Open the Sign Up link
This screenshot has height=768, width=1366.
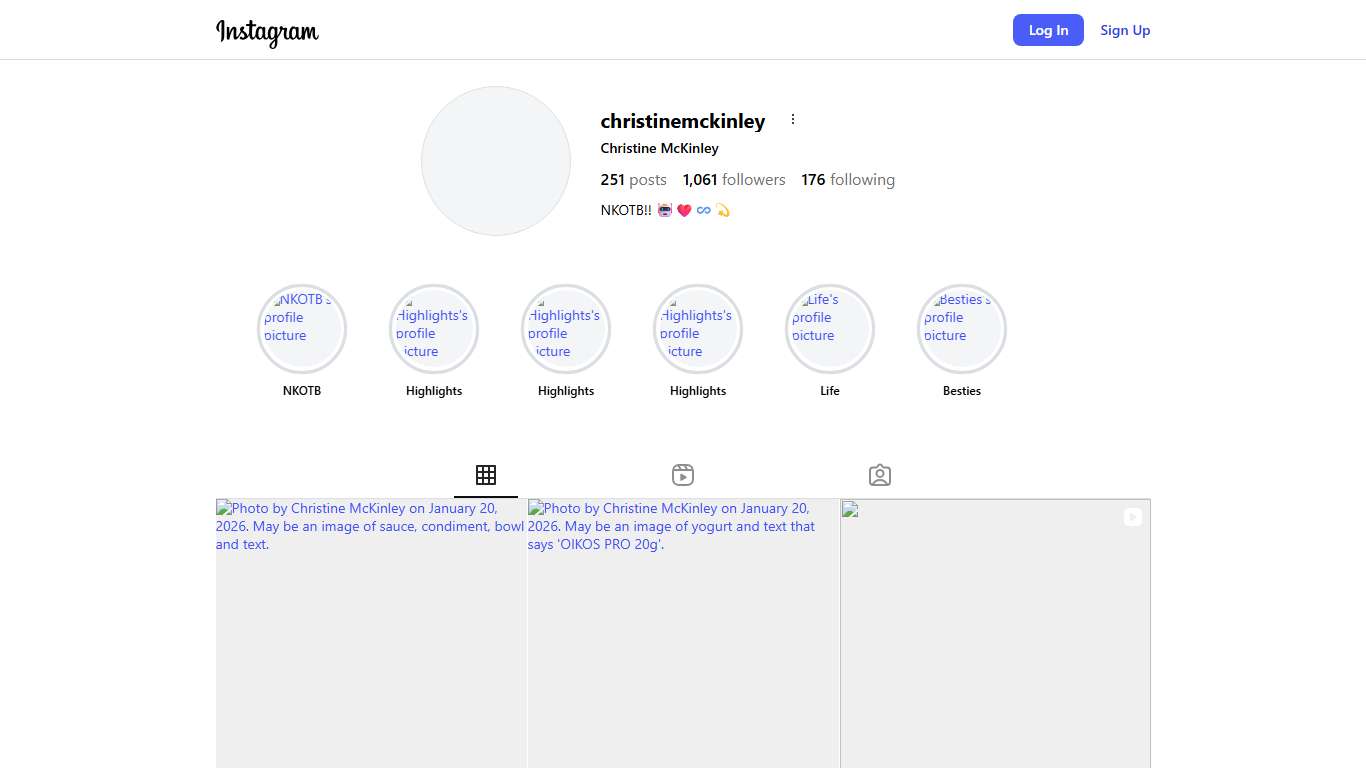click(x=1125, y=30)
